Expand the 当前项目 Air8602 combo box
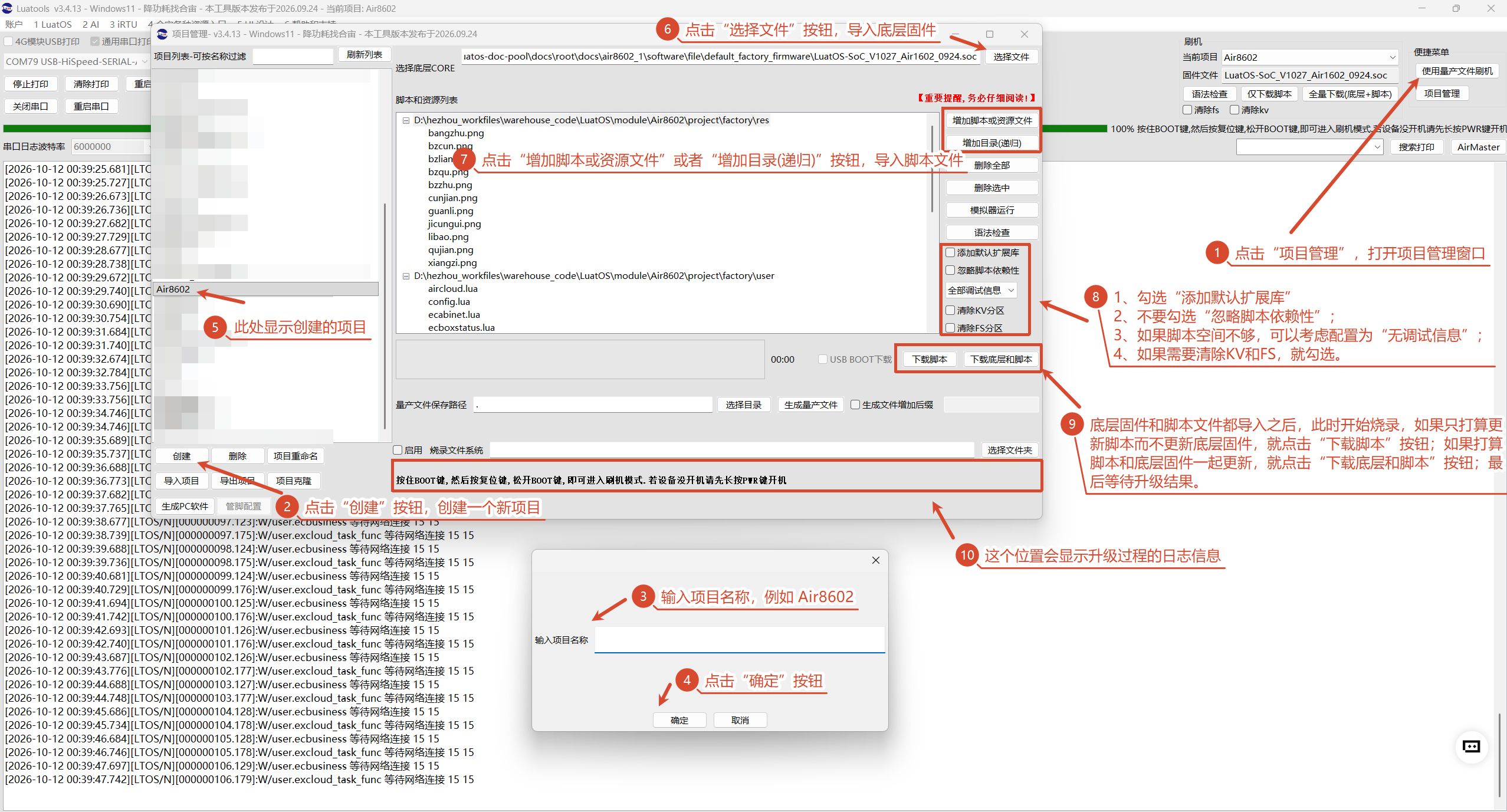This screenshot has height=812, width=1507. click(x=1309, y=57)
